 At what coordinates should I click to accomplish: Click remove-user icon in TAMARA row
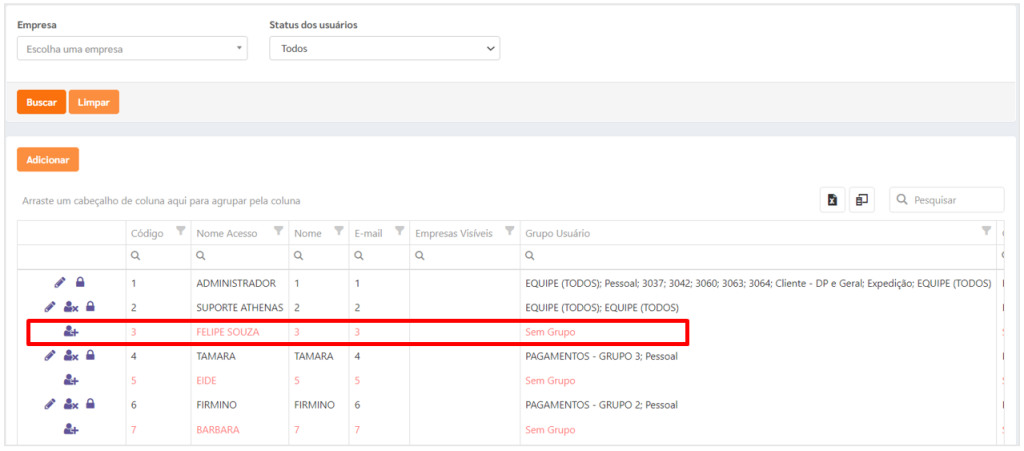click(x=71, y=356)
